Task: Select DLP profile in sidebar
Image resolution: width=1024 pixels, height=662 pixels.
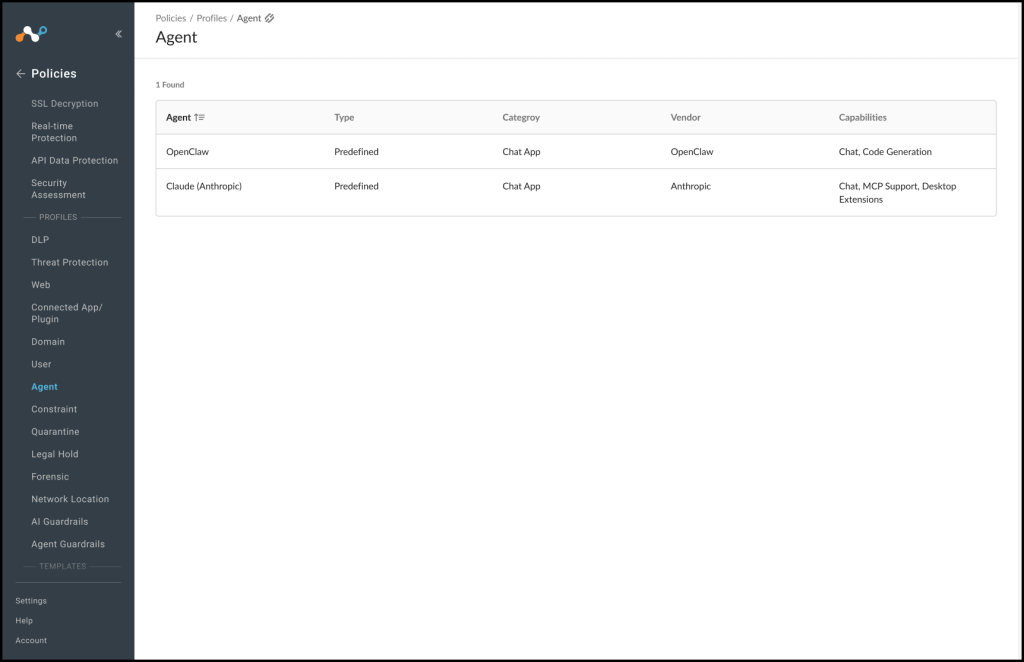Action: point(40,240)
